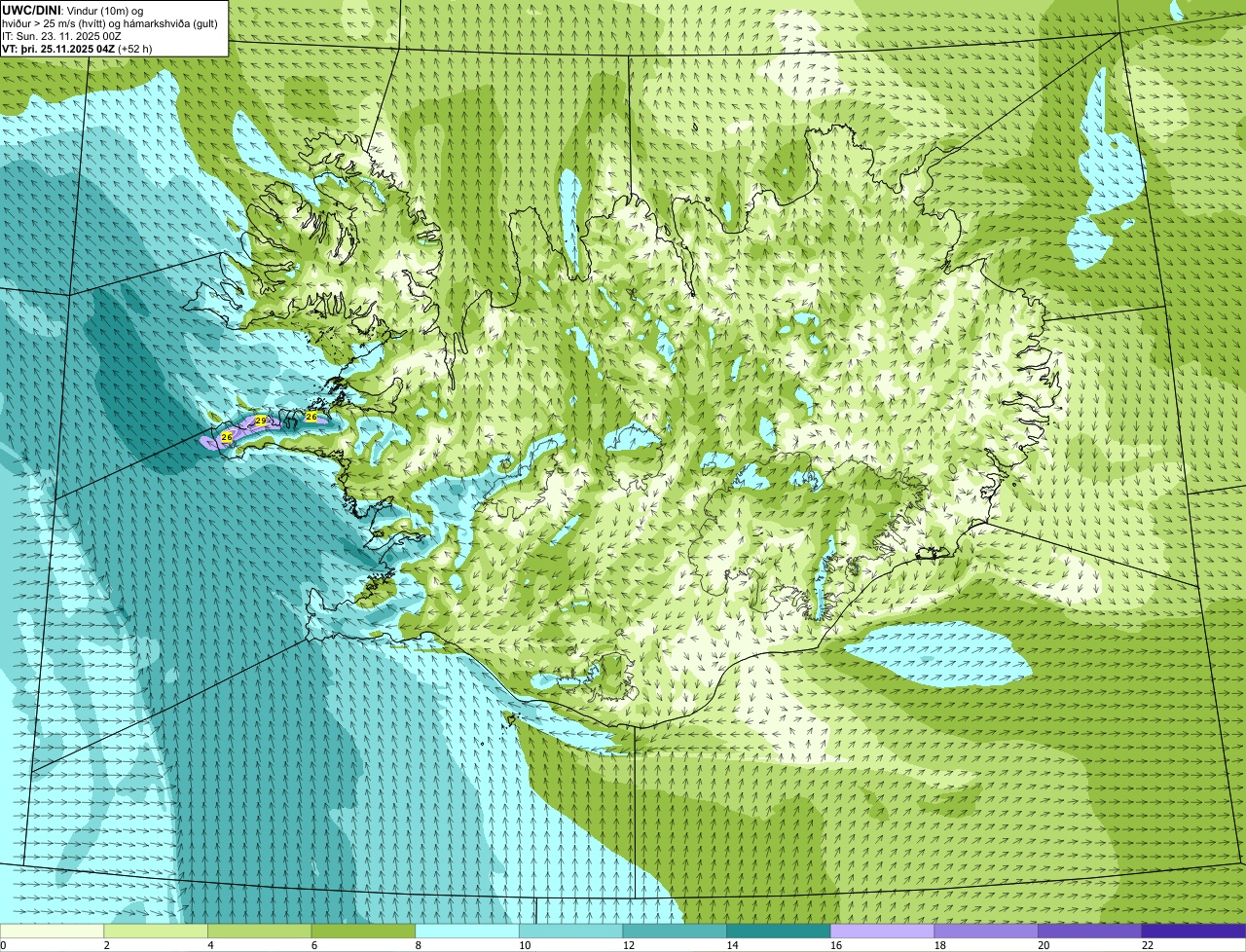Viewport: 1246px width, 952px height.
Task: Click the scale tick label '18'
Action: (x=939, y=945)
